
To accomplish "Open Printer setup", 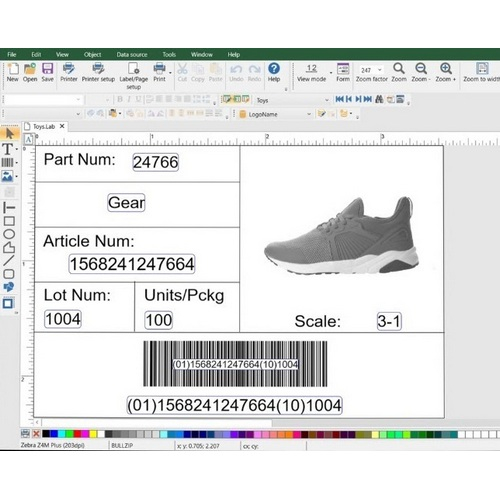I will [98, 72].
